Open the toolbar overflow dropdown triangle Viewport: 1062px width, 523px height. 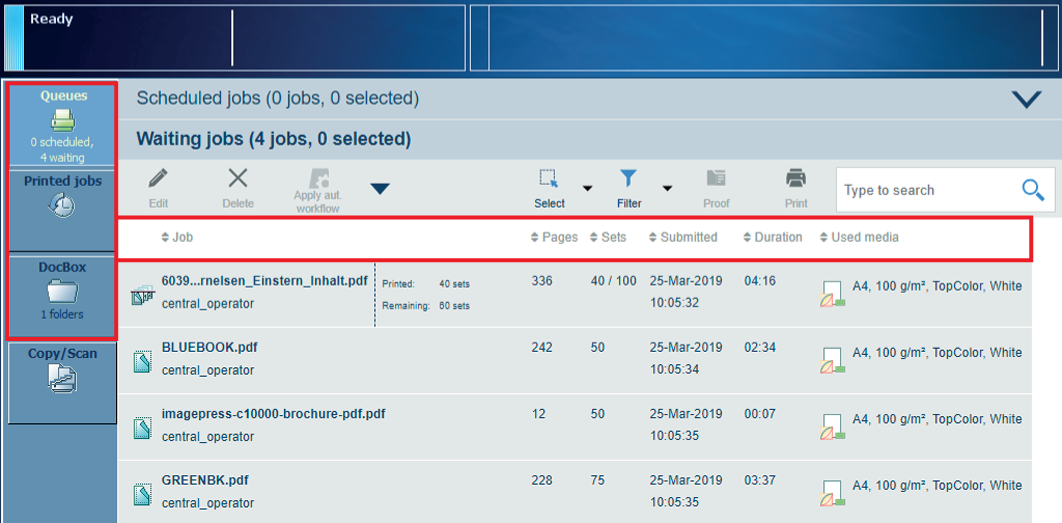pos(380,188)
